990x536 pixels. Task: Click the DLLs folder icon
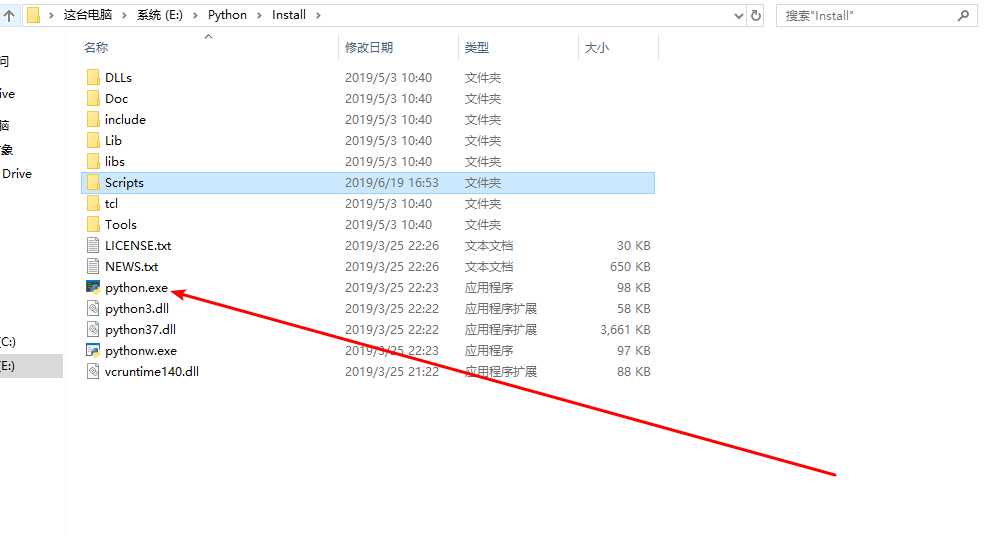click(x=93, y=78)
